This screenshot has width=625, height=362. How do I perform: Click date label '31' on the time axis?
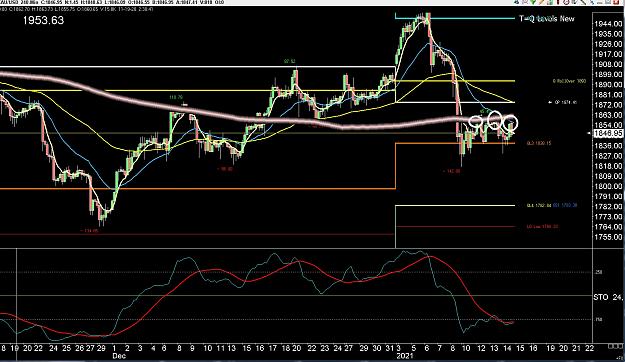tap(389, 348)
